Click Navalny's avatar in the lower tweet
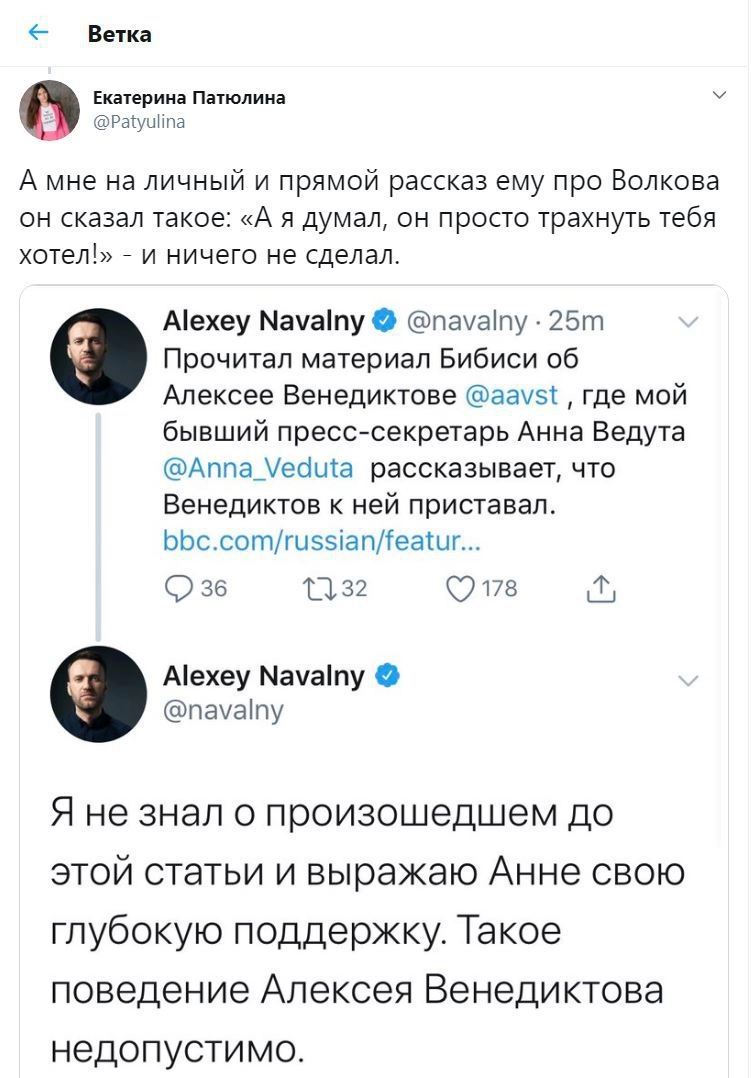 coord(99,693)
